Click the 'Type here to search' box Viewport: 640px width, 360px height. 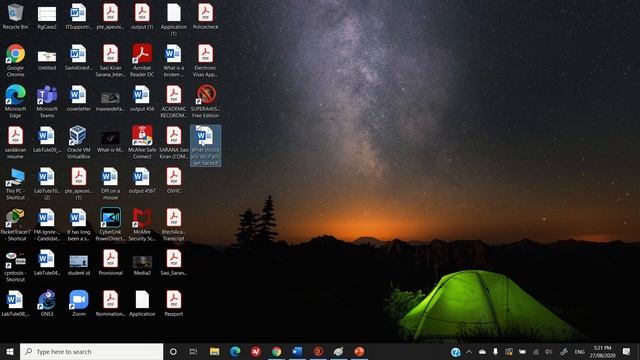point(91,351)
